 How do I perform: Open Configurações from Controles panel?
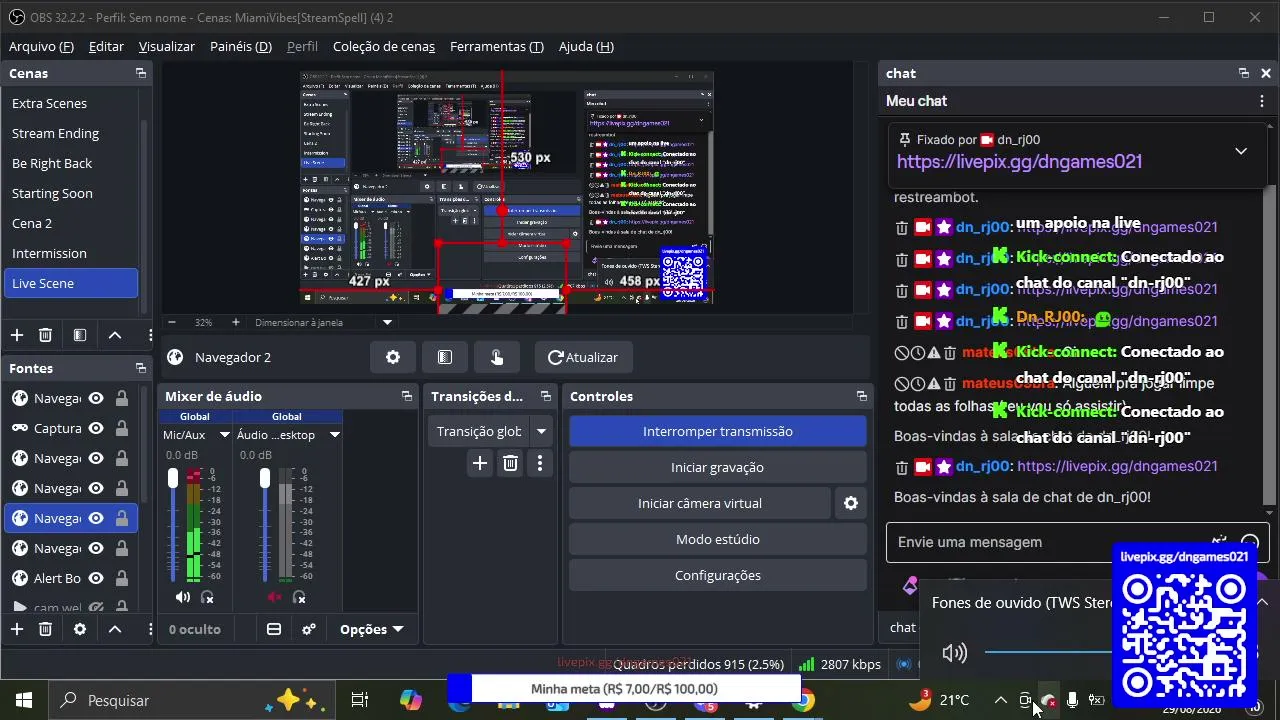tap(718, 575)
